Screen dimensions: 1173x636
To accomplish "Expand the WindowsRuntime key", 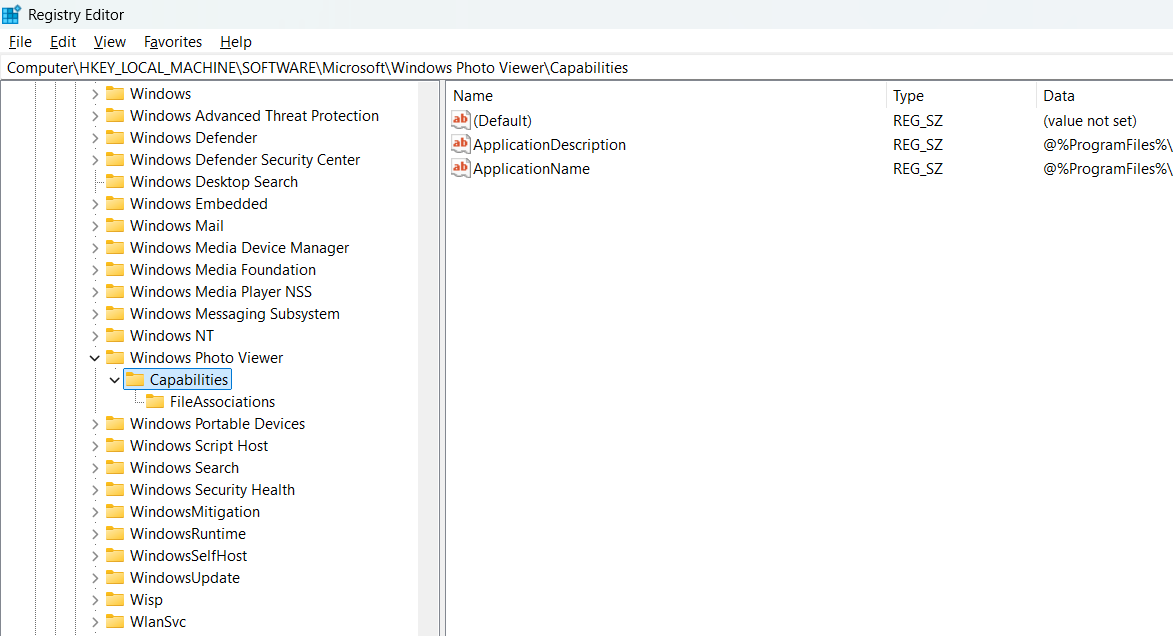I will coord(95,534).
